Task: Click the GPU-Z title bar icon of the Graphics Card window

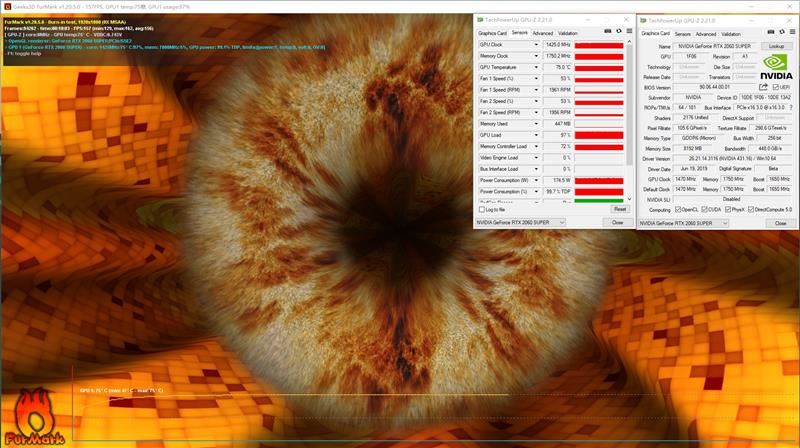Action: [x=643, y=20]
